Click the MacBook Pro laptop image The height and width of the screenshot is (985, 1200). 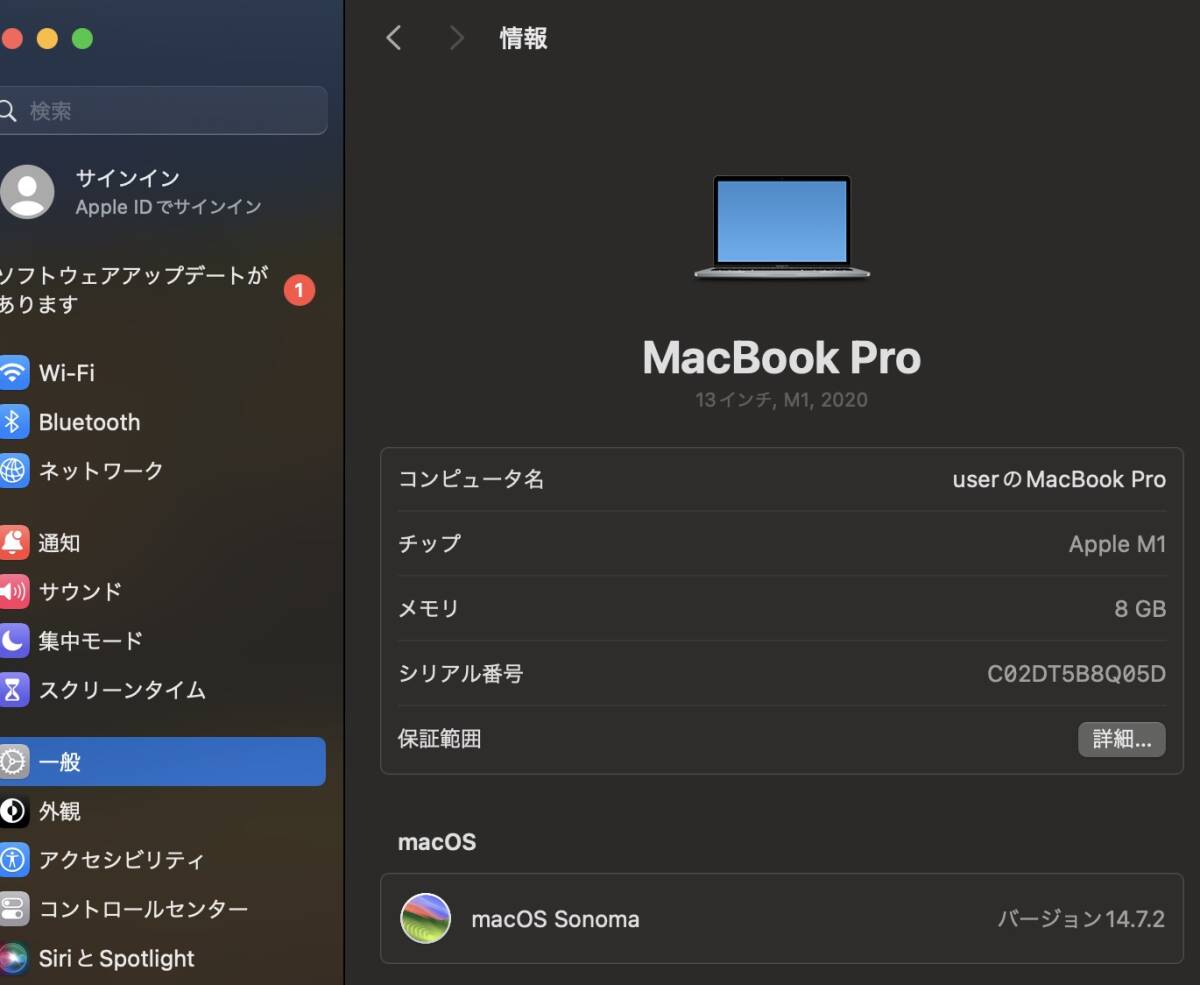[782, 228]
